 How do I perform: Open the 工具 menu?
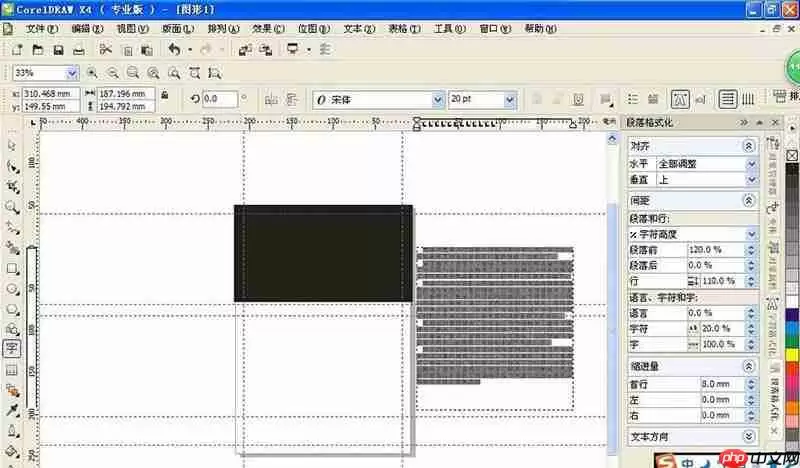pos(449,29)
